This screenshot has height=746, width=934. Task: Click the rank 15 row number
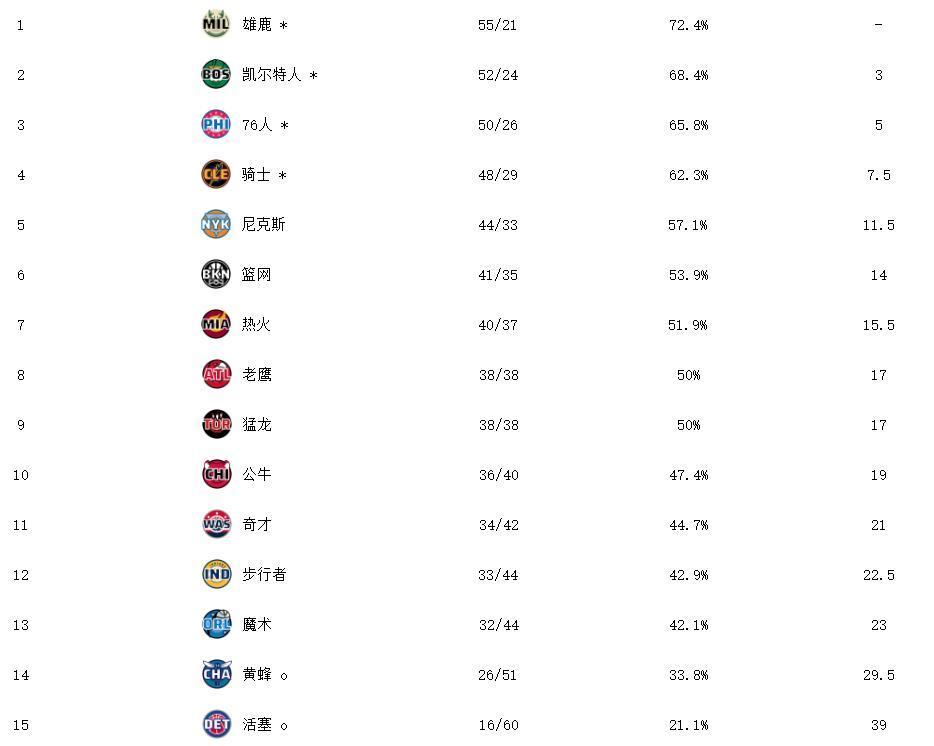click(21, 726)
